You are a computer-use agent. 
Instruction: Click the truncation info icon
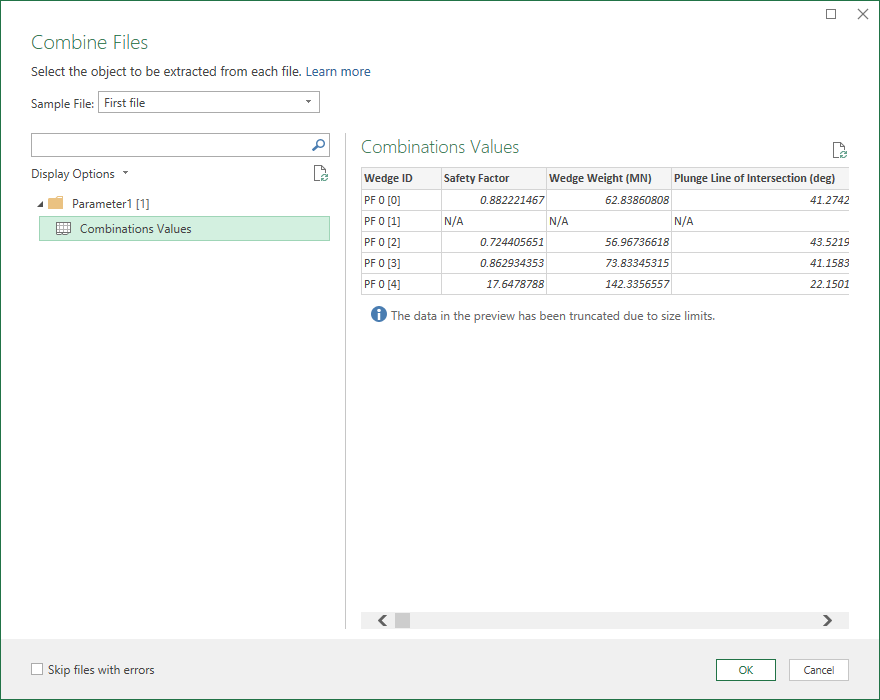click(x=377, y=314)
